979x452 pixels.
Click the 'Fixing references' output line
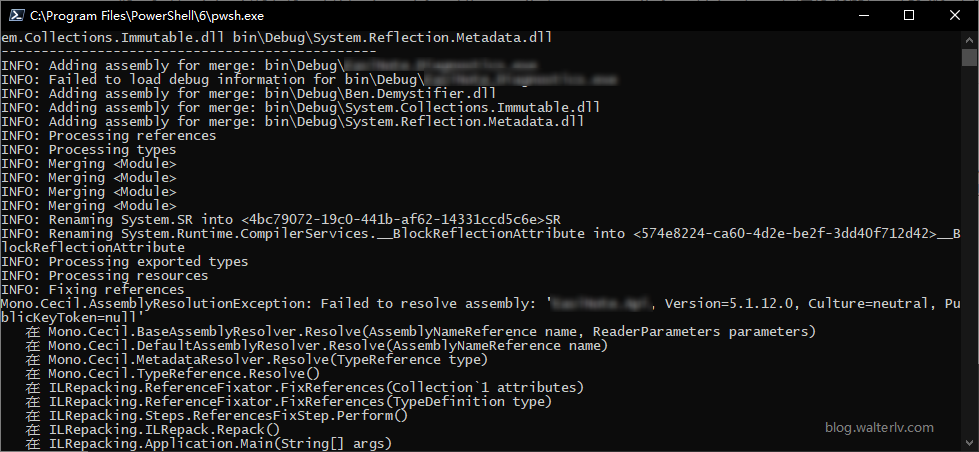93,289
